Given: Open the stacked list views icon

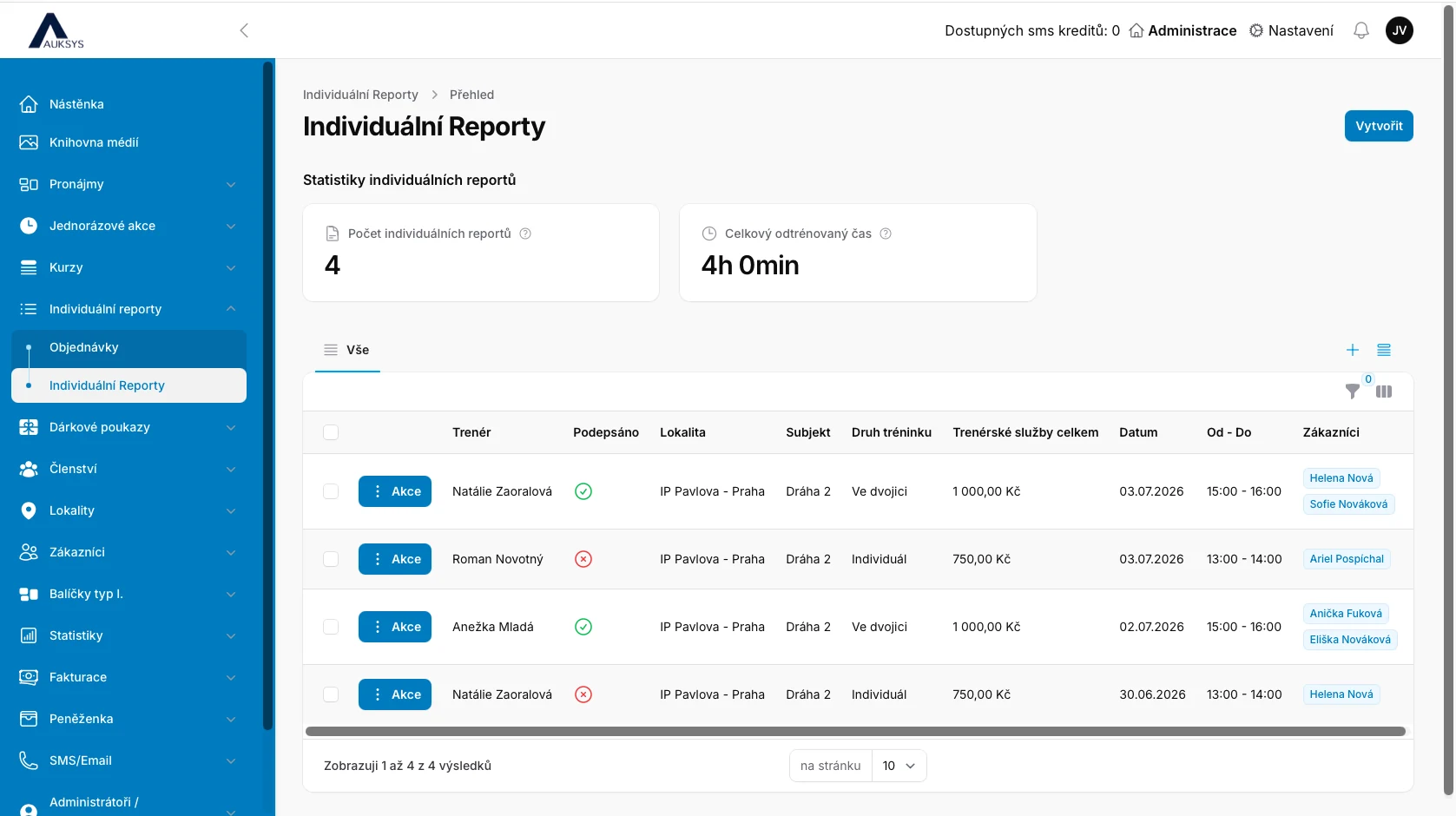Looking at the screenshot, I should (1384, 350).
